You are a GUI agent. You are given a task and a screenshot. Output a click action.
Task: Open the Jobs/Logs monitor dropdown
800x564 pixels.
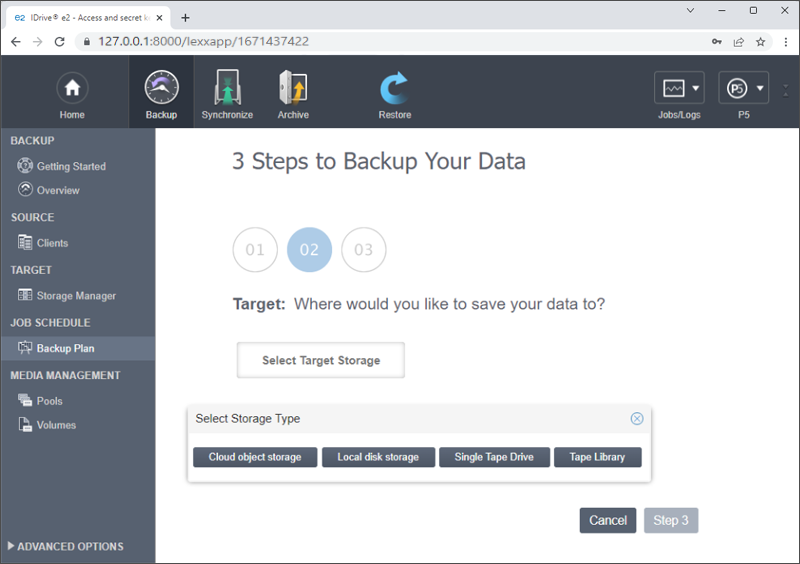679,88
